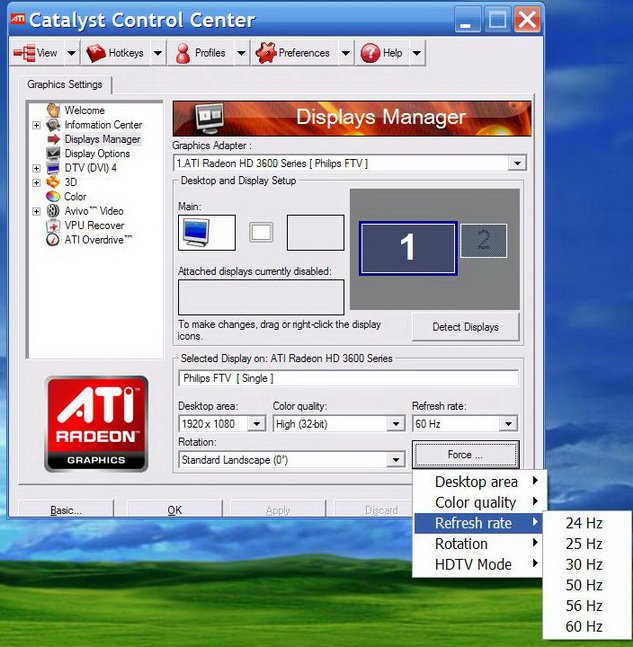Choose 50 Hz refresh rate

pos(586,585)
